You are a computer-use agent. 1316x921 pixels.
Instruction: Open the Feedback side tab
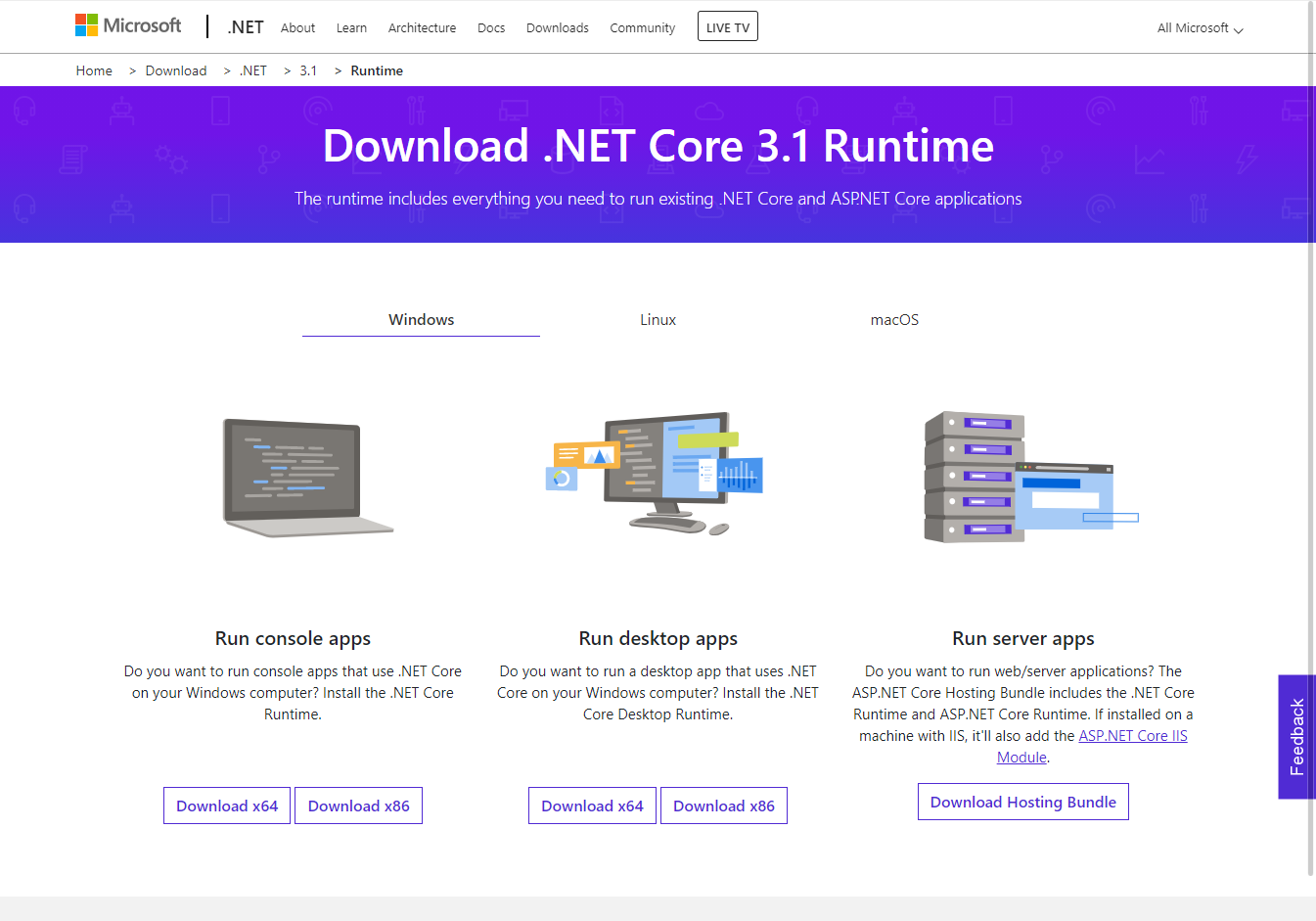pos(1296,737)
